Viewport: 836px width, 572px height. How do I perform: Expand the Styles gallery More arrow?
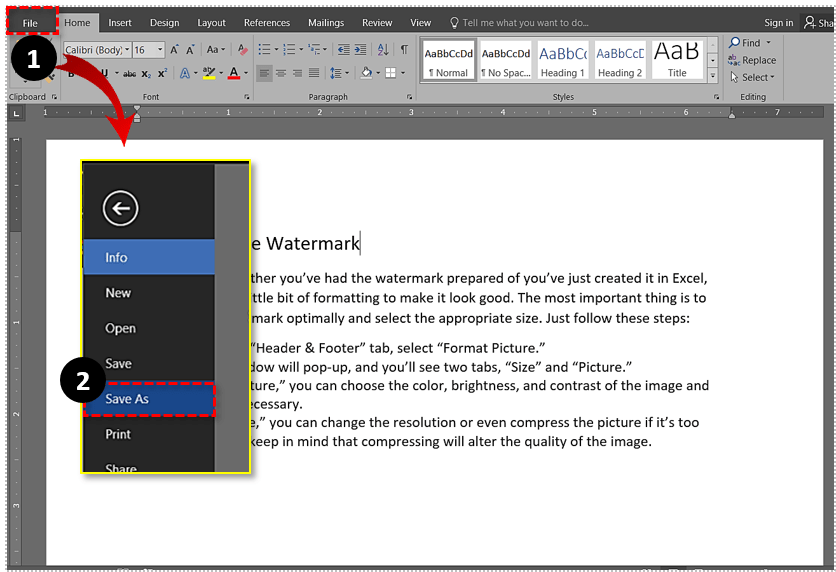(x=713, y=76)
